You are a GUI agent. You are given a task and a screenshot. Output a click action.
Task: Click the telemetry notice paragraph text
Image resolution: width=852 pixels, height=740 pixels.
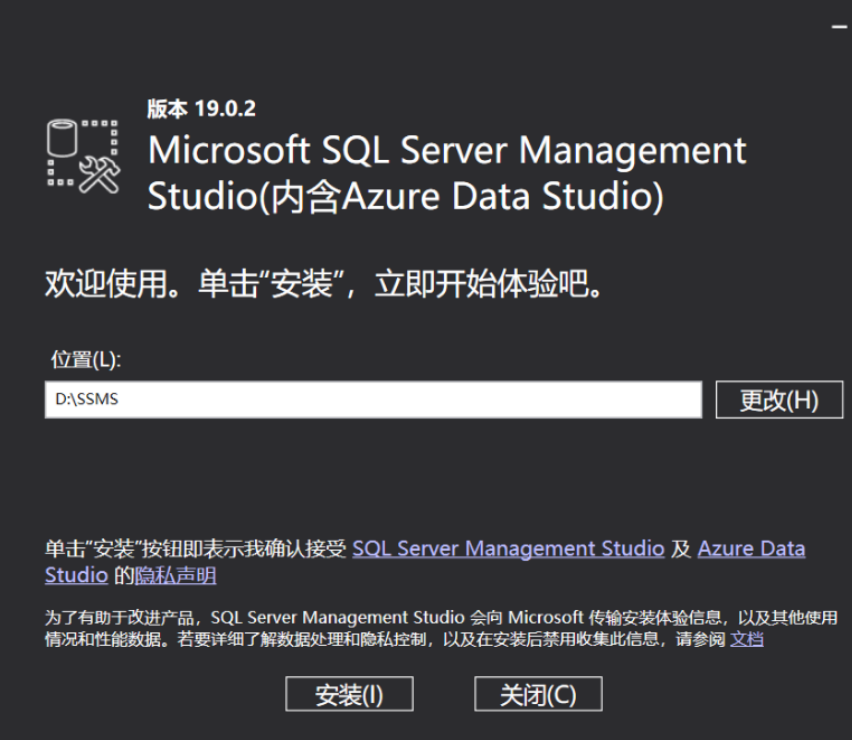tap(441, 628)
